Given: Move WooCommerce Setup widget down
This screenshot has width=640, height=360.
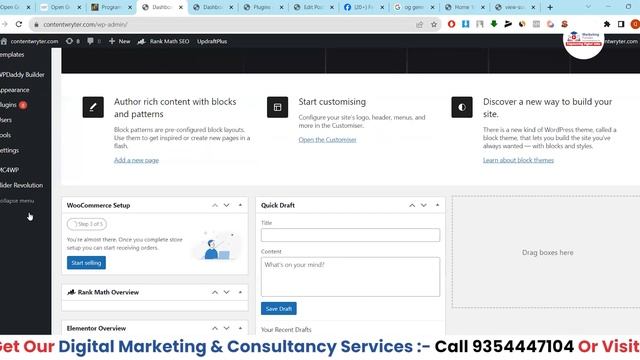Looking at the screenshot, I should pyautogui.click(x=227, y=205).
